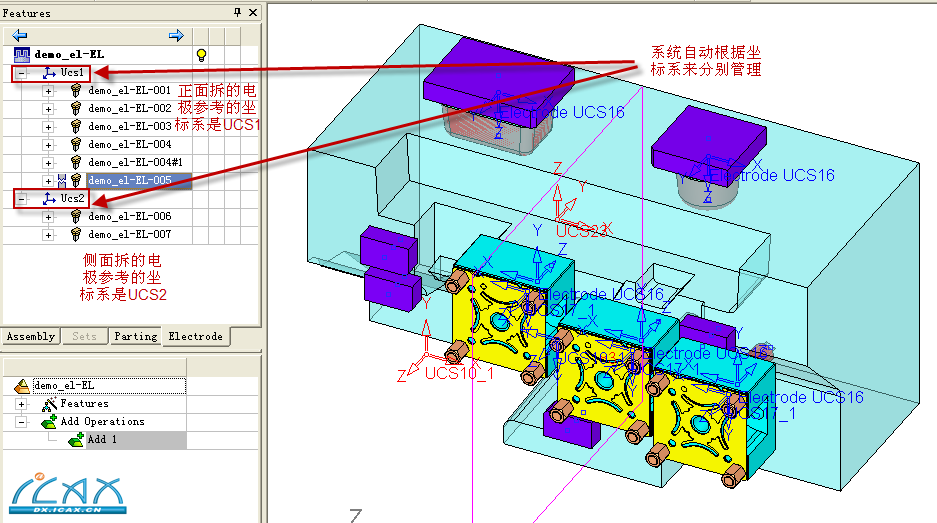Click the UCS23 coordinate label in viewport
The image size is (937, 523).
coord(581,231)
